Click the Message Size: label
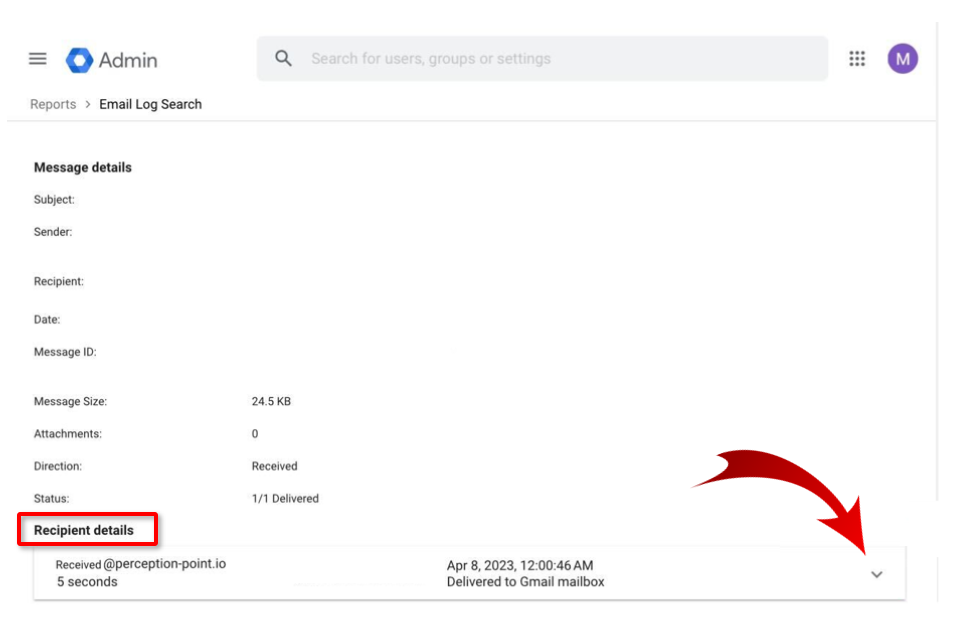Screen dimensions: 964x626 coord(70,402)
